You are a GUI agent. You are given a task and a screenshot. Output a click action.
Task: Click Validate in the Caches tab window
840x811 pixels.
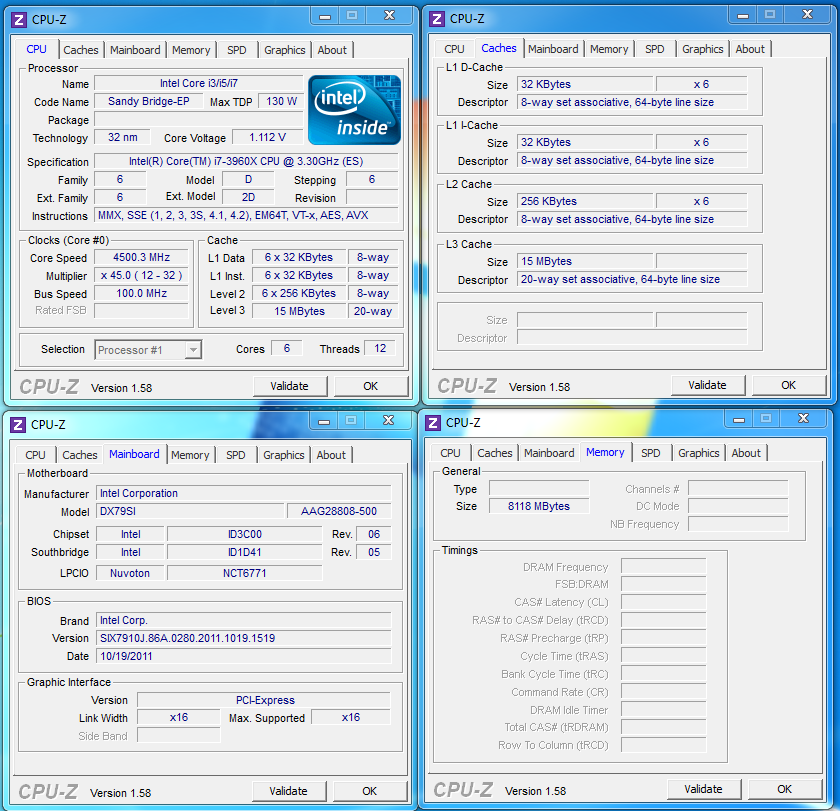707,385
